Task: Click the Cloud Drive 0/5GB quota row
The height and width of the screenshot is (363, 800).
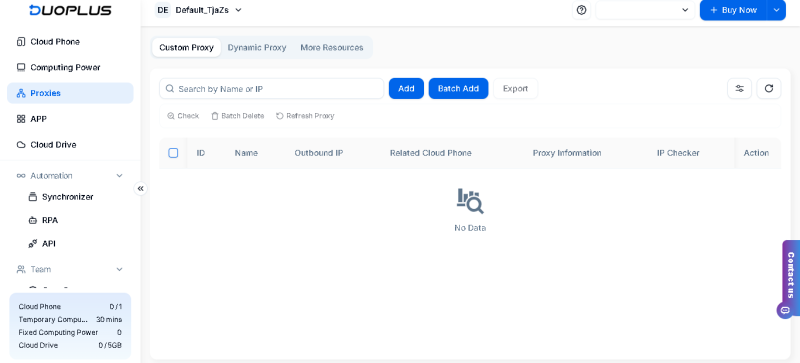Action: click(x=70, y=346)
